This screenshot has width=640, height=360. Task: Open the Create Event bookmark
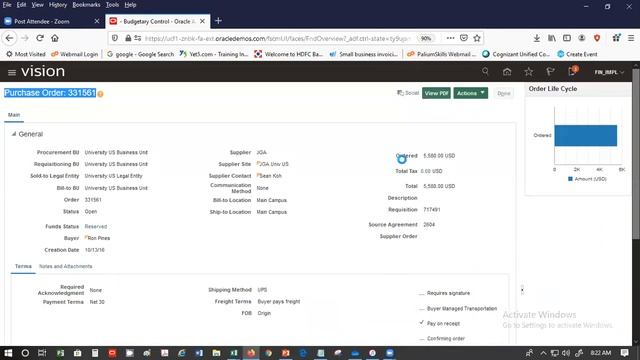pyautogui.click(x=577, y=54)
